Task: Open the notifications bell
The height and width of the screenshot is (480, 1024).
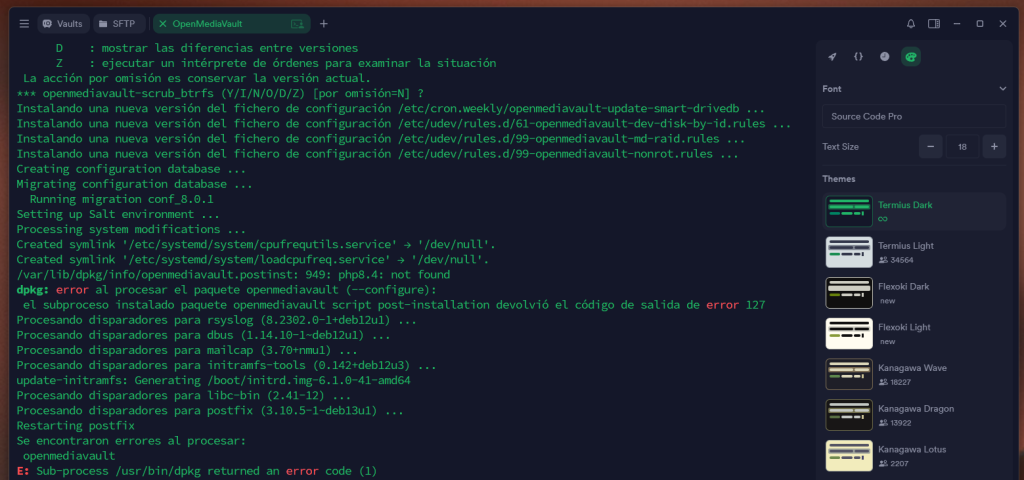Action: click(x=911, y=24)
